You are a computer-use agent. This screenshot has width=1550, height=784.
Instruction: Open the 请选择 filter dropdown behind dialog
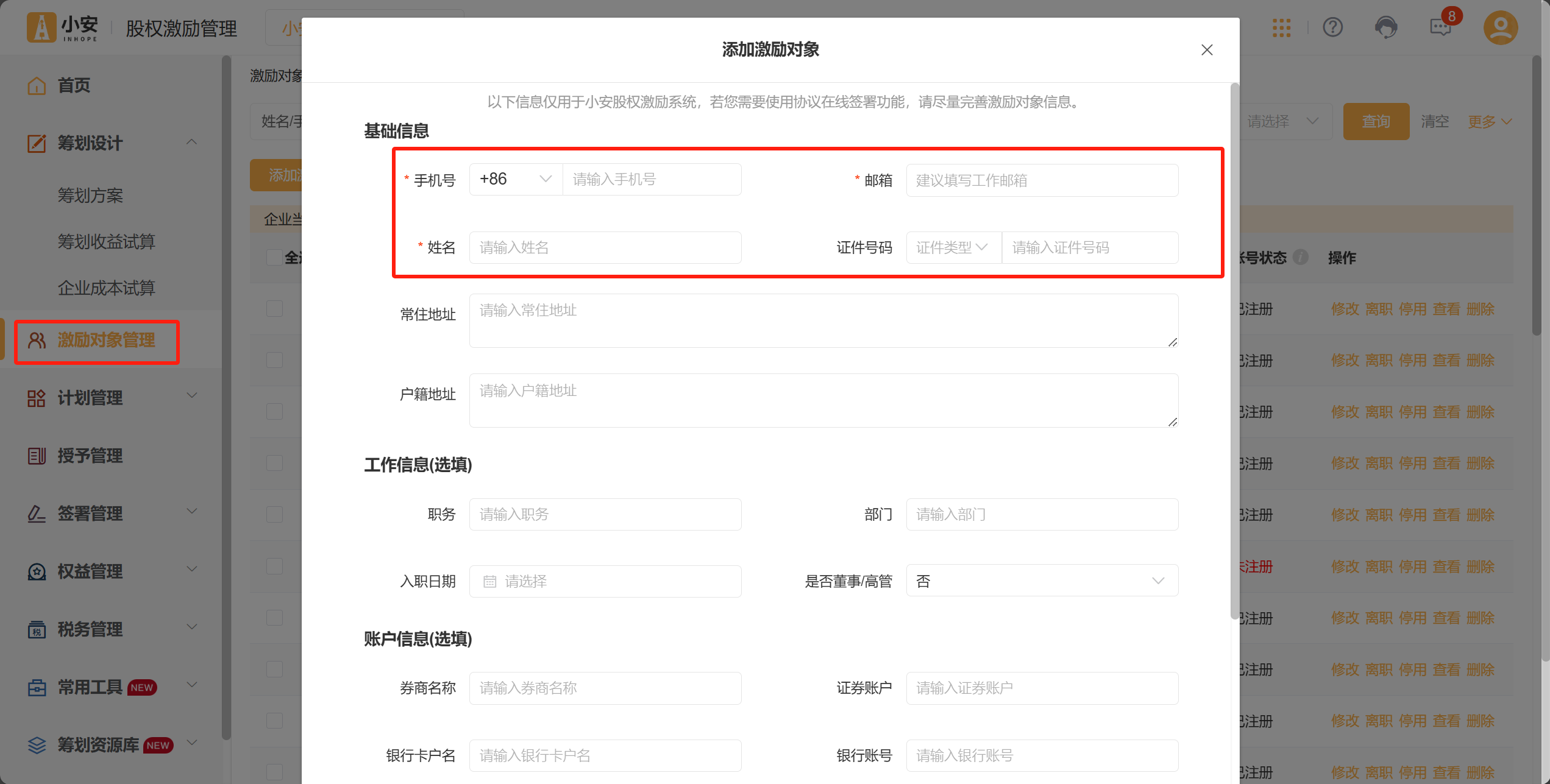click(x=1285, y=121)
